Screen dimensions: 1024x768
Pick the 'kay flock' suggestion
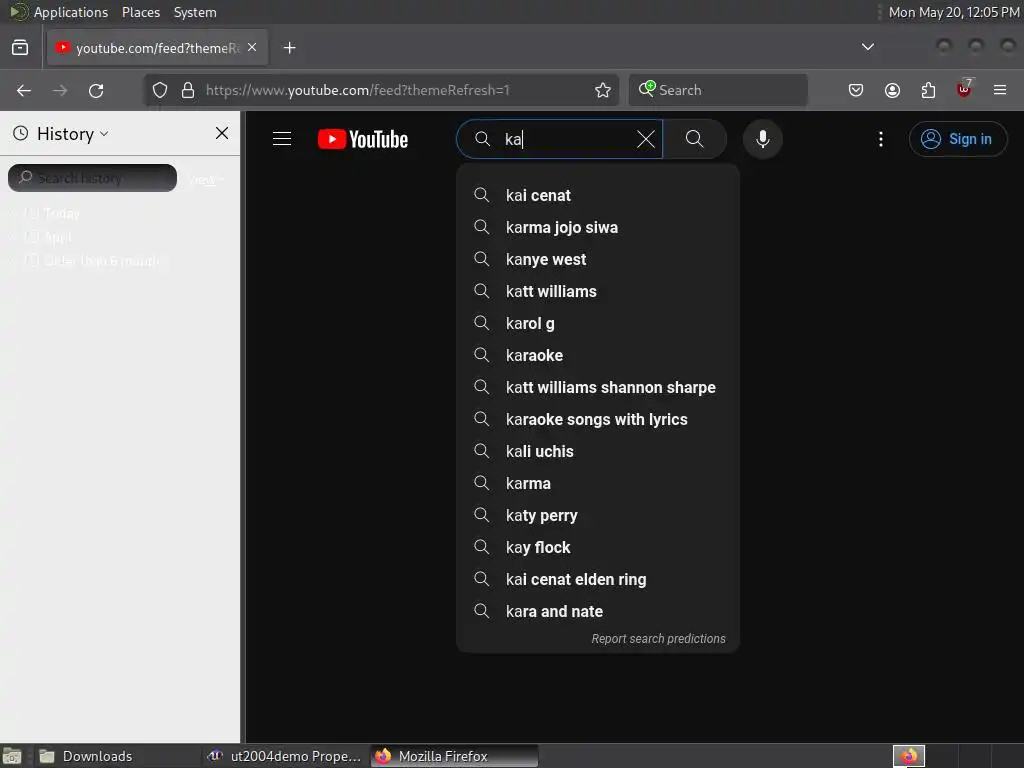tap(598, 547)
